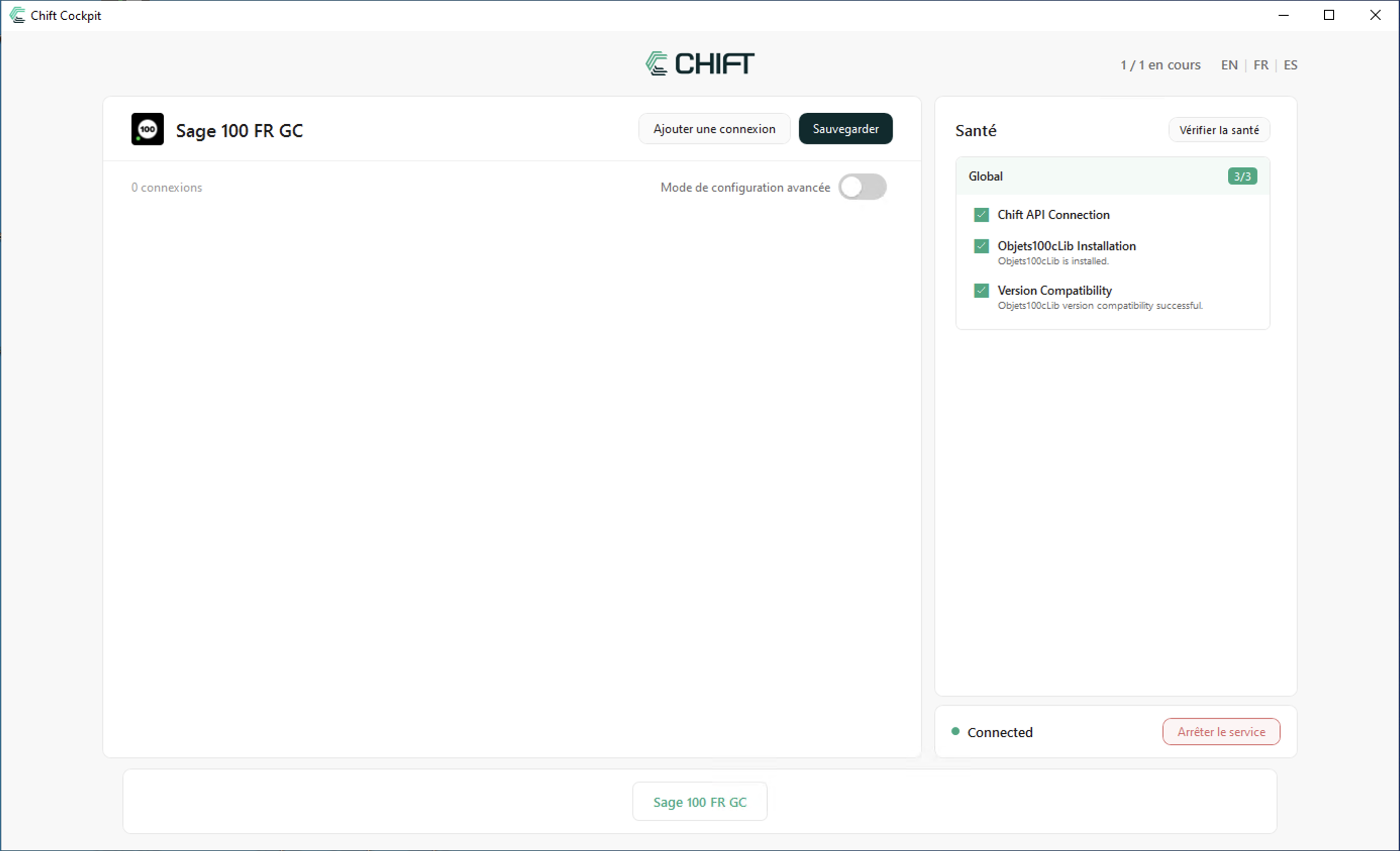
Task: Click the CHIFT logo at top center
Action: pos(699,63)
